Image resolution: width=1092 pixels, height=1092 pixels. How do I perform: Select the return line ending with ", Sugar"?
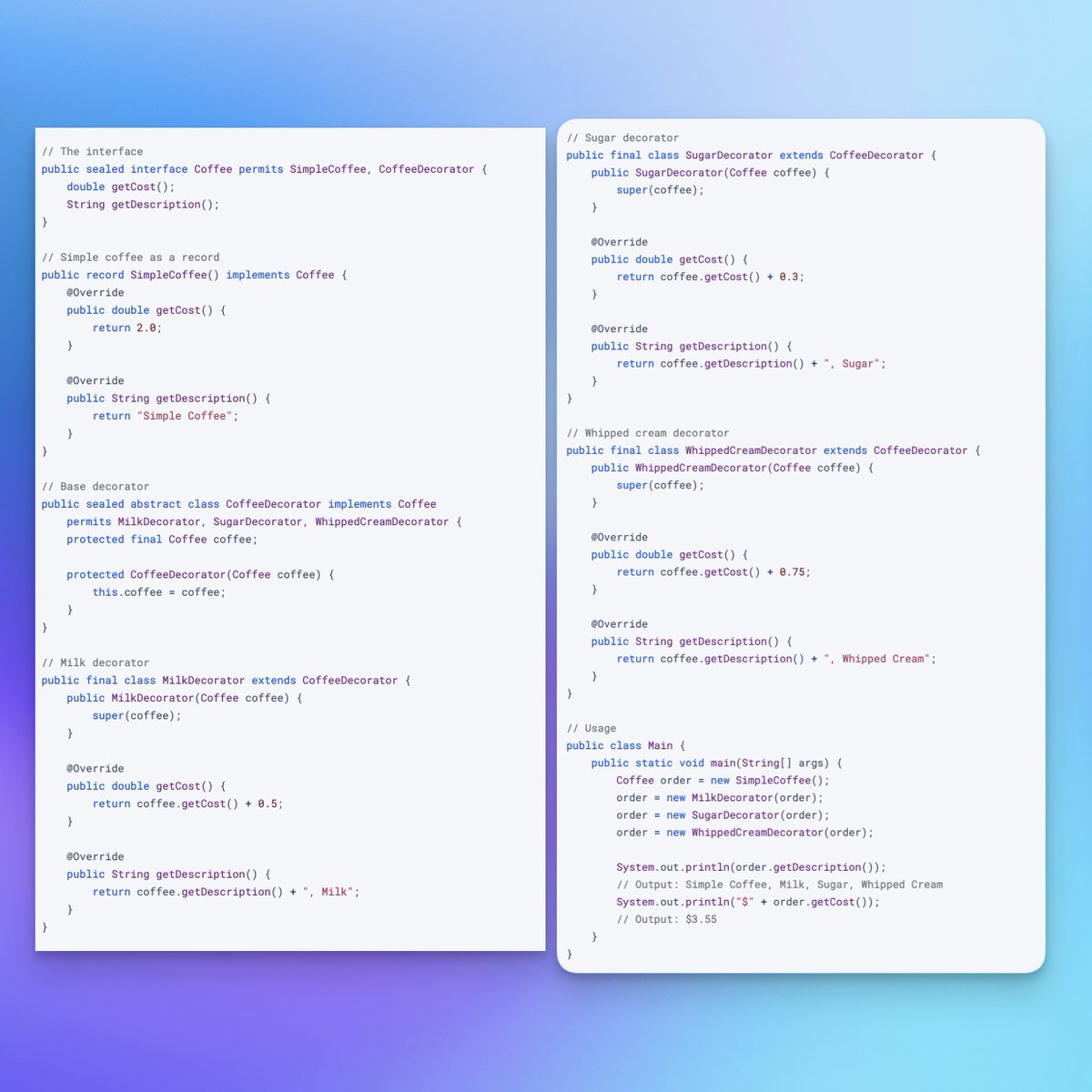point(751,364)
